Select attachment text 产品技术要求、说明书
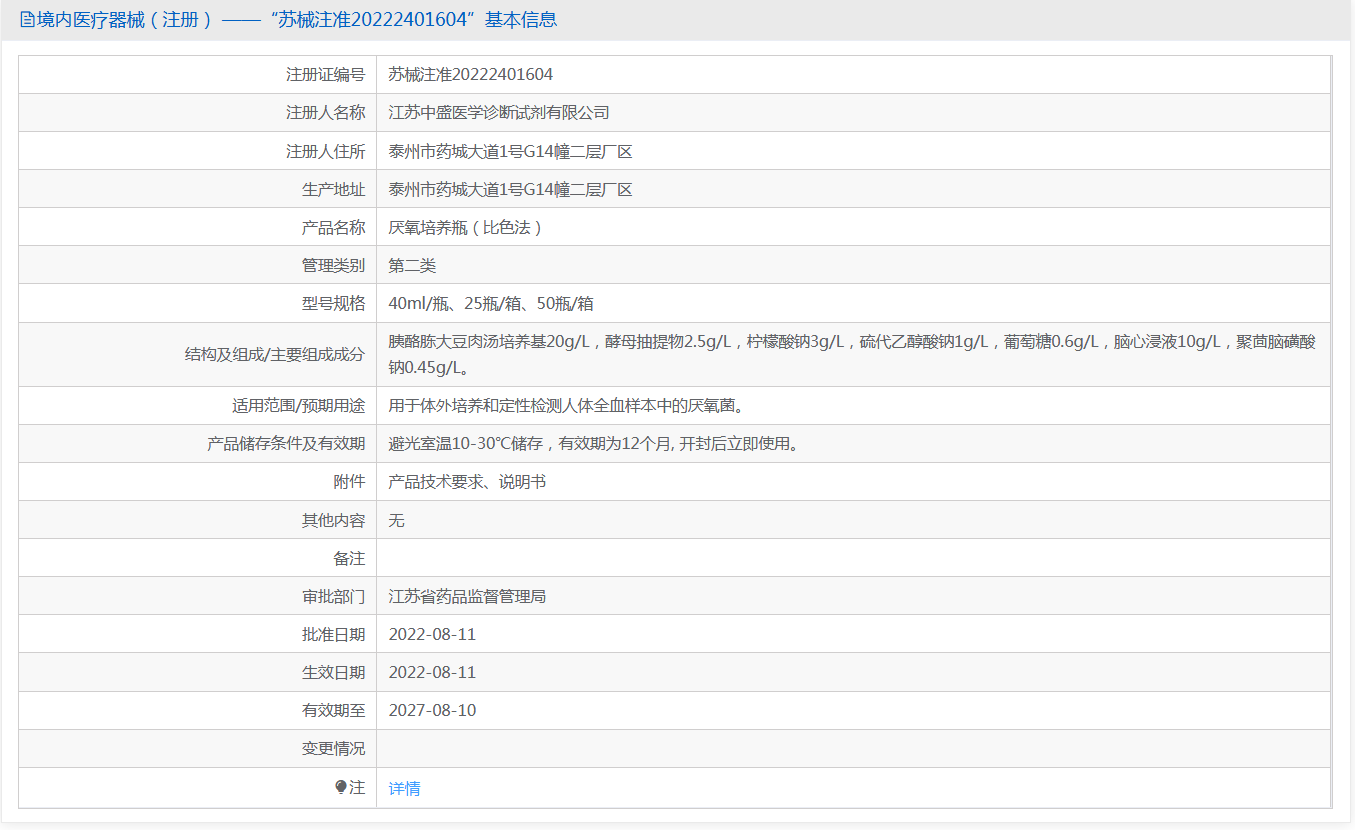 tap(467, 481)
